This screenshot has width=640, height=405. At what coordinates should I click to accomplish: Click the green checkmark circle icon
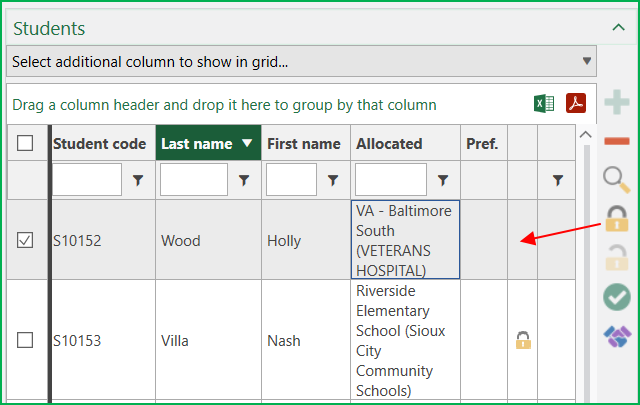coord(617,297)
